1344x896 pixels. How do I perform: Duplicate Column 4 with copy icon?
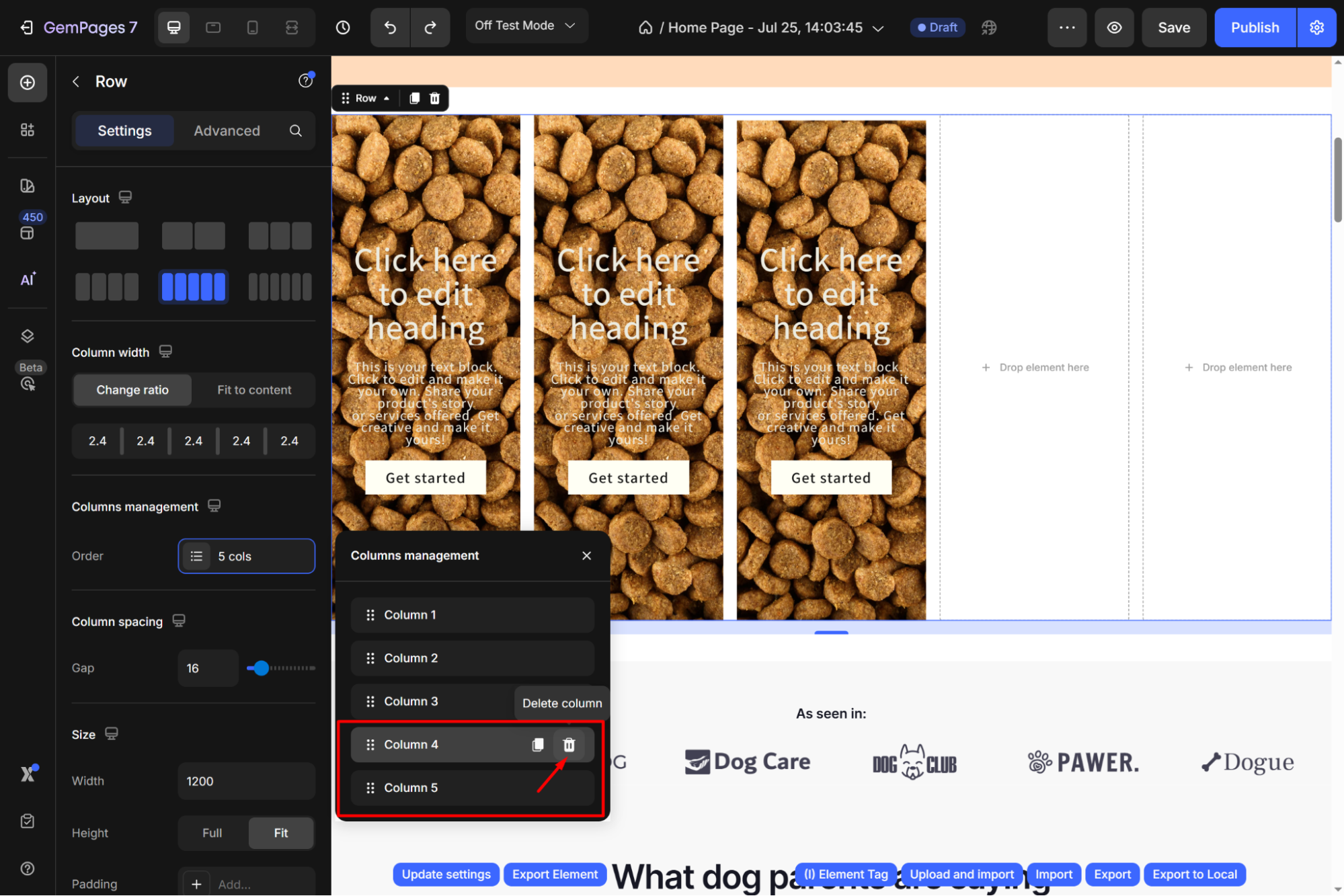pos(537,744)
